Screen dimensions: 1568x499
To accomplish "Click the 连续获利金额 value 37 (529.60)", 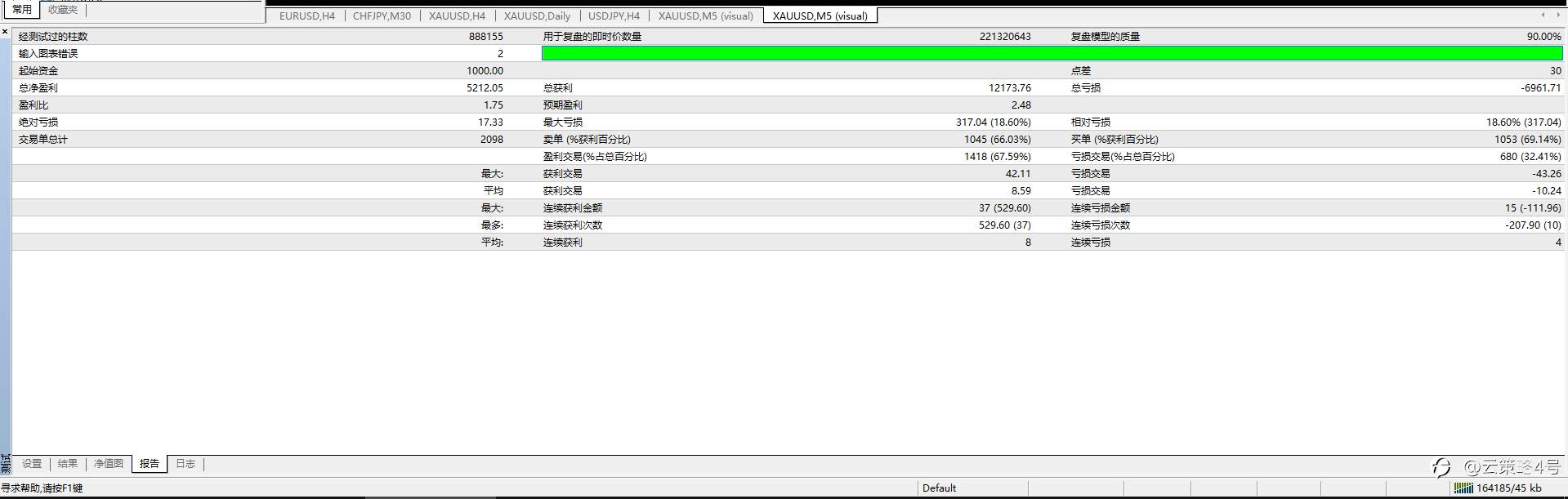I will (1005, 208).
